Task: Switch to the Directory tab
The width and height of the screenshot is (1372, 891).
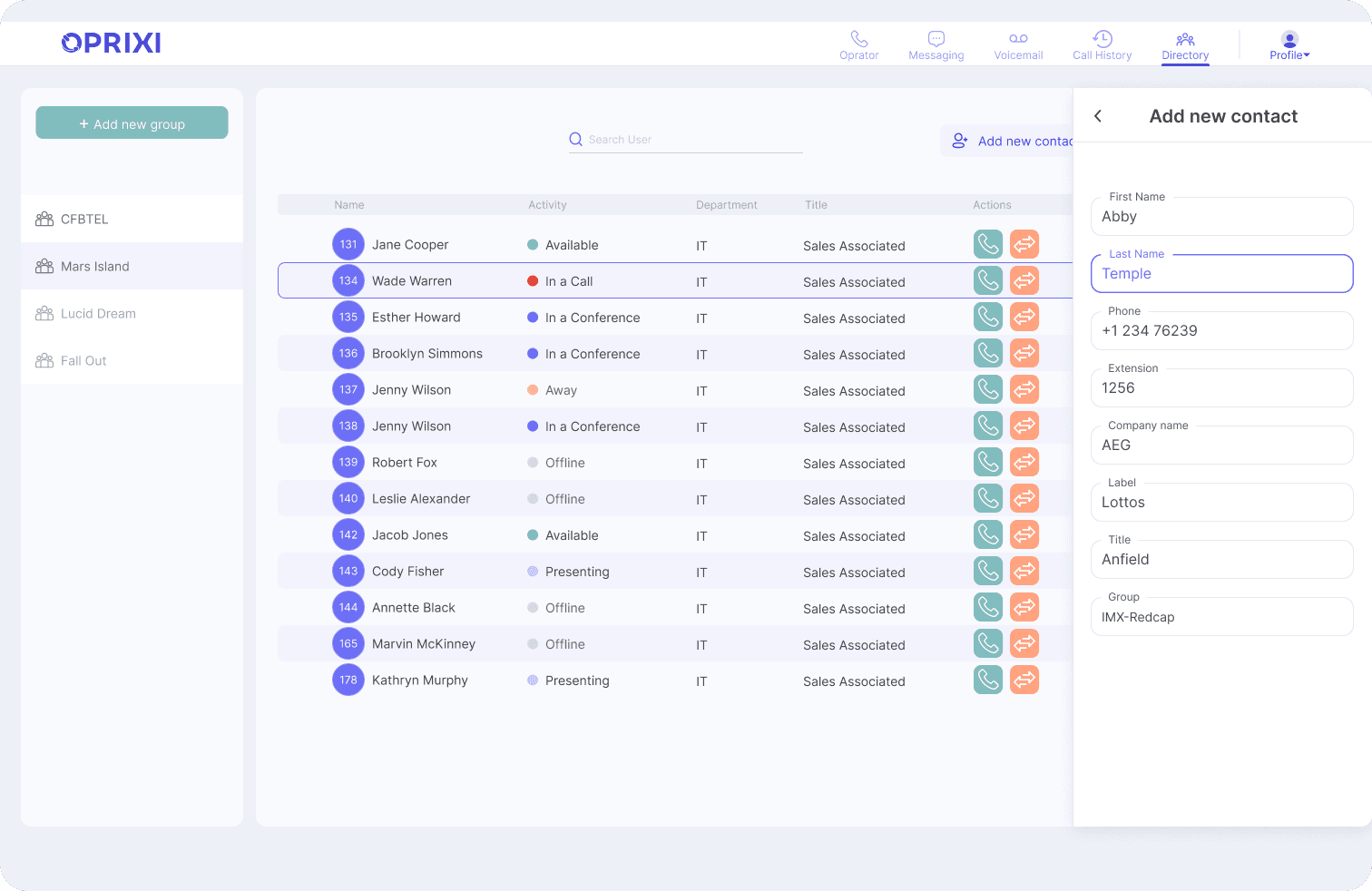Action: coord(1185,46)
